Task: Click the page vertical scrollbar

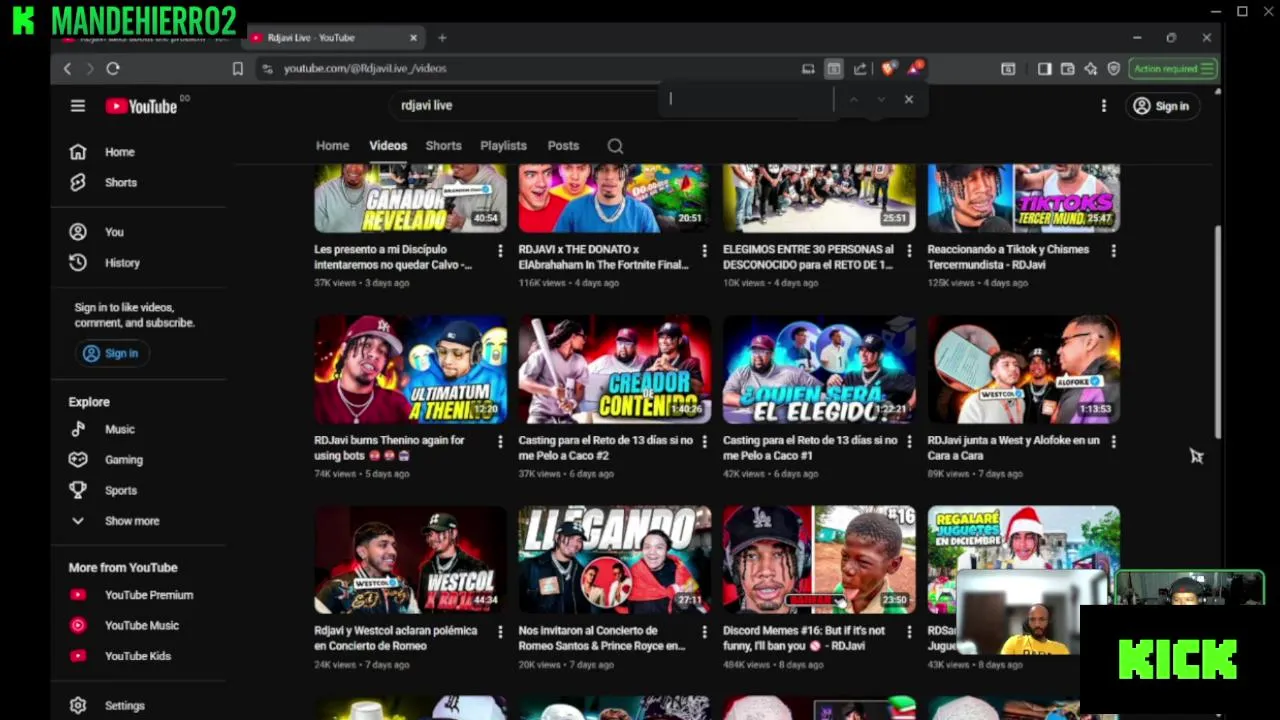Action: [x=1217, y=332]
